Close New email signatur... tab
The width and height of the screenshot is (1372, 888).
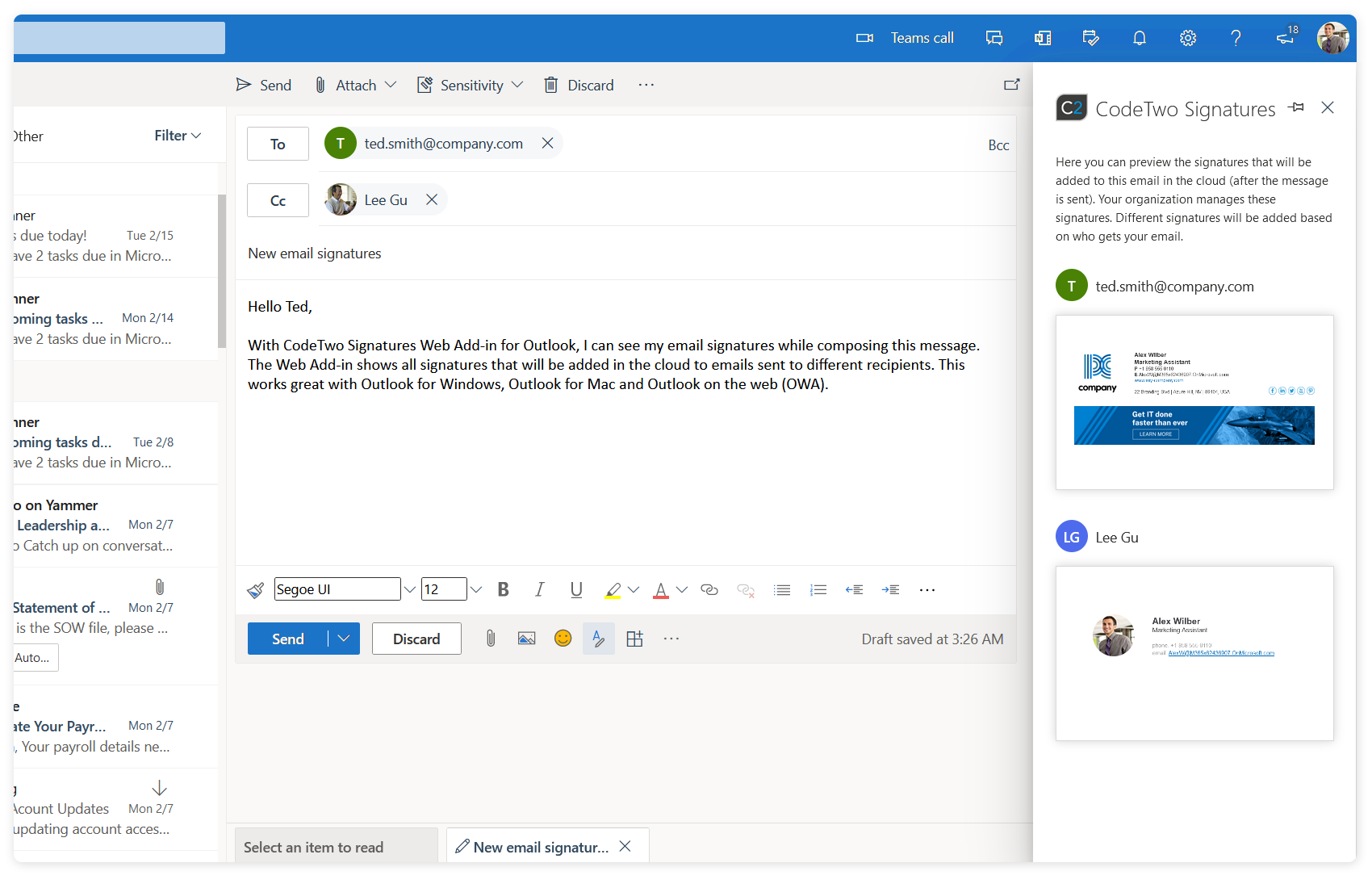tap(625, 846)
